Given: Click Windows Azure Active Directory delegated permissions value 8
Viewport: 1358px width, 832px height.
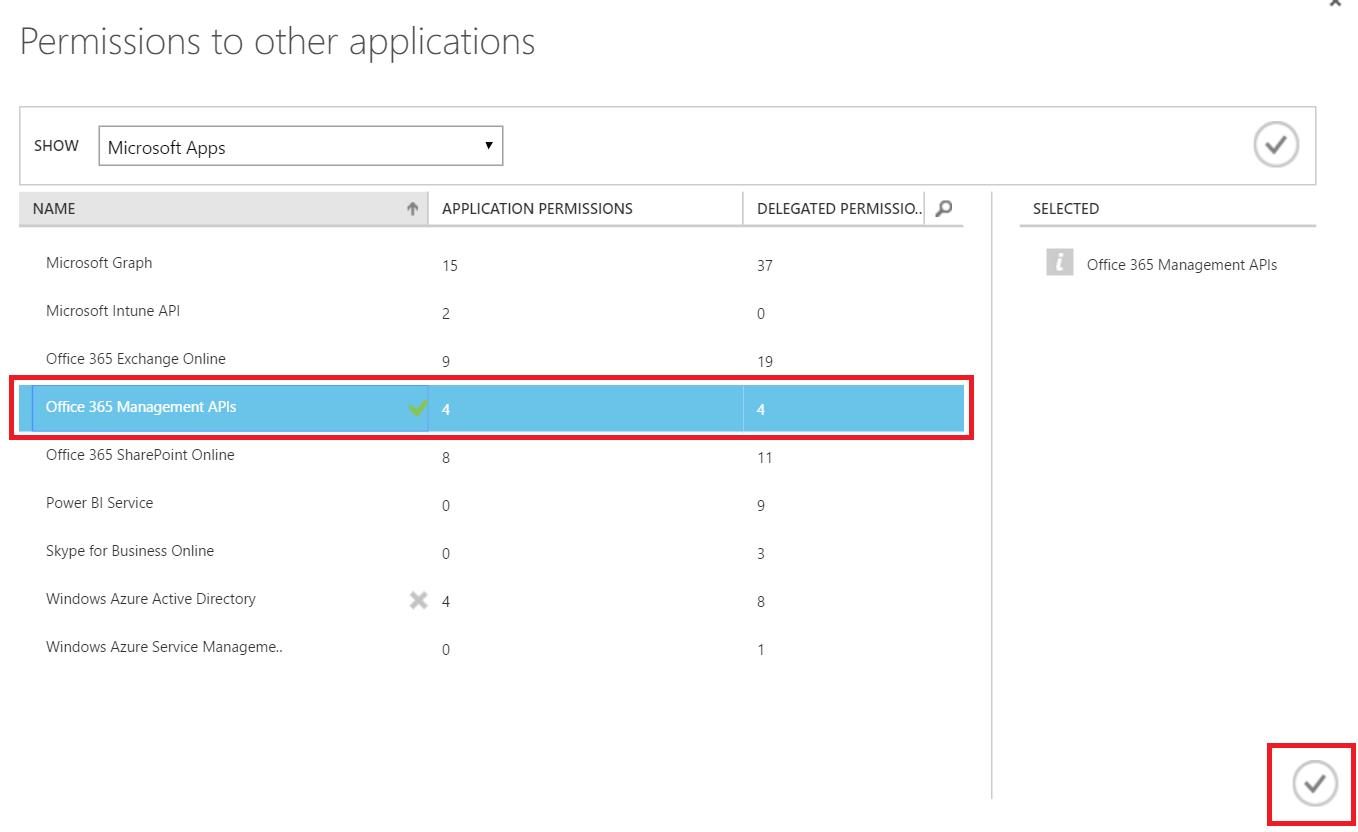Looking at the screenshot, I should [x=761, y=602].
